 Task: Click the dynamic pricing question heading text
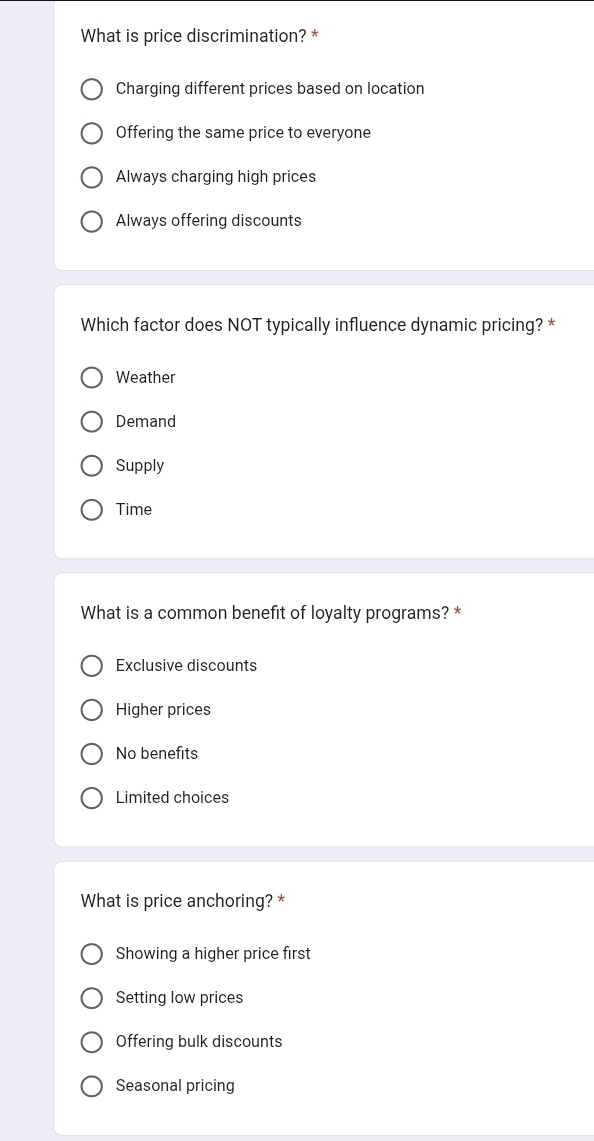pyautogui.click(x=312, y=325)
